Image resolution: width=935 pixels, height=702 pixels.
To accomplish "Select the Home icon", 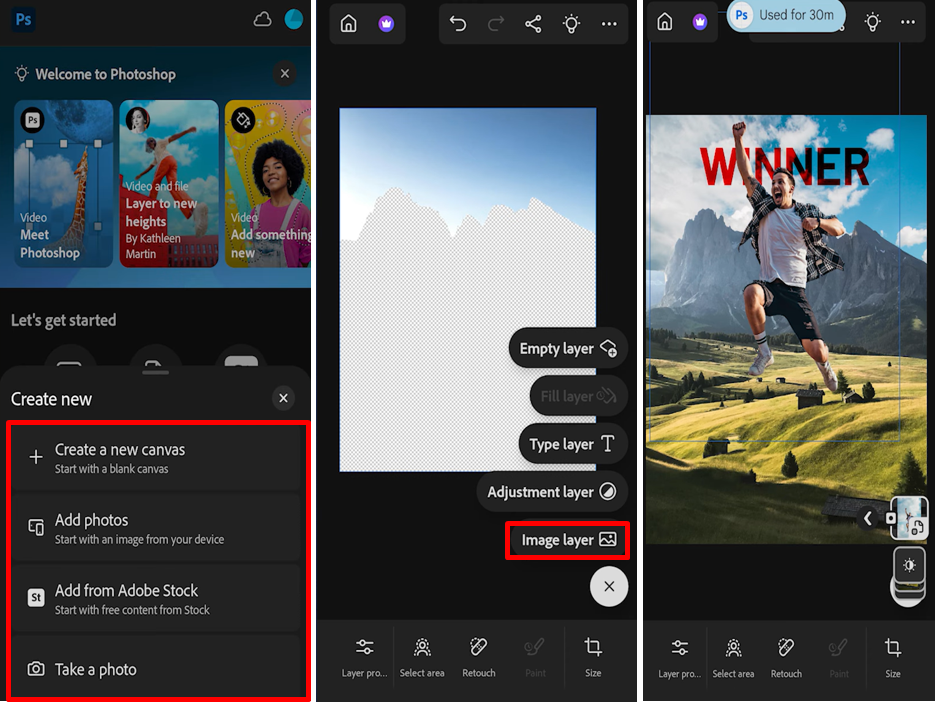I will point(348,22).
